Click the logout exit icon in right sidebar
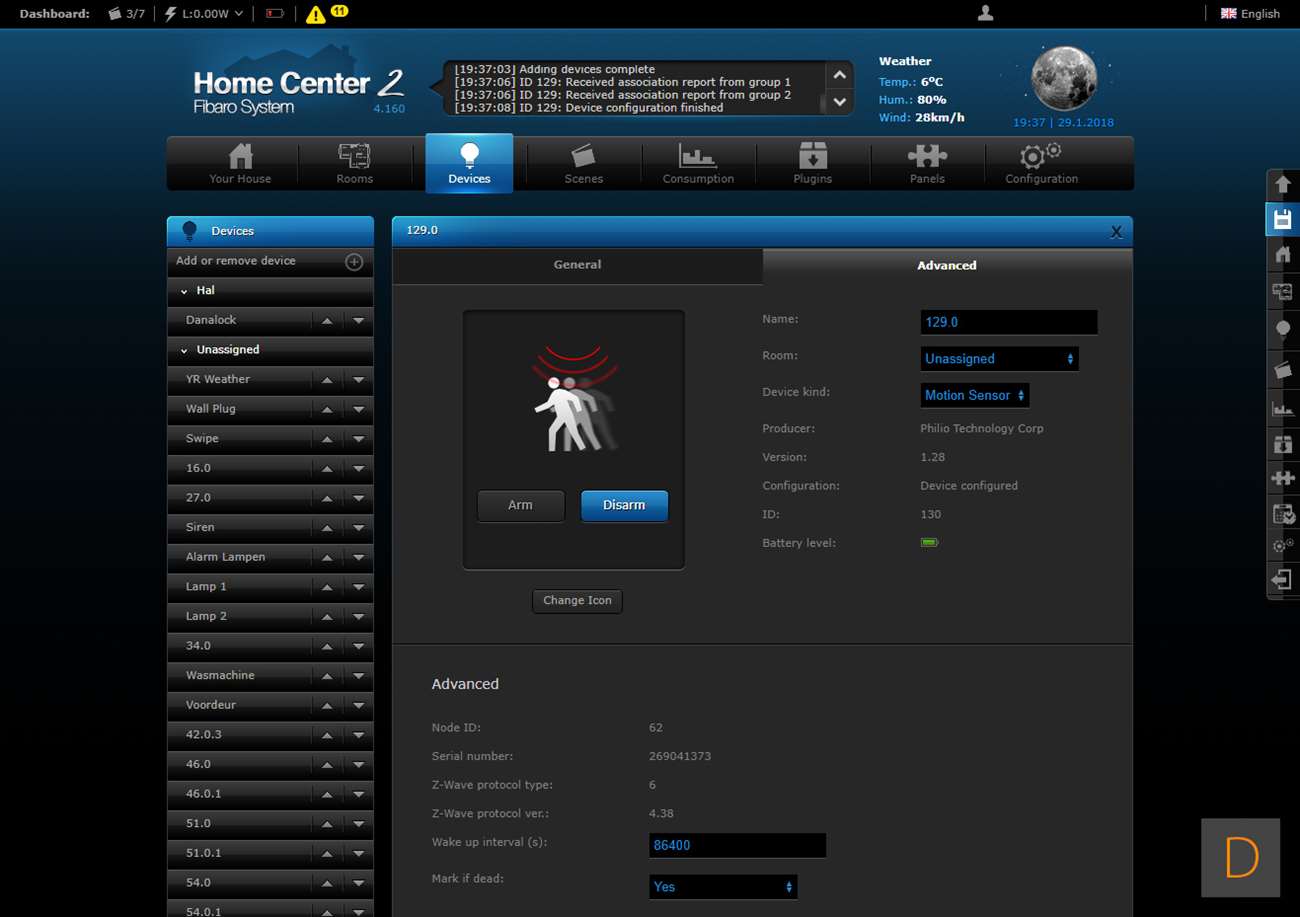Viewport: 1300px width, 917px height. tap(1283, 580)
